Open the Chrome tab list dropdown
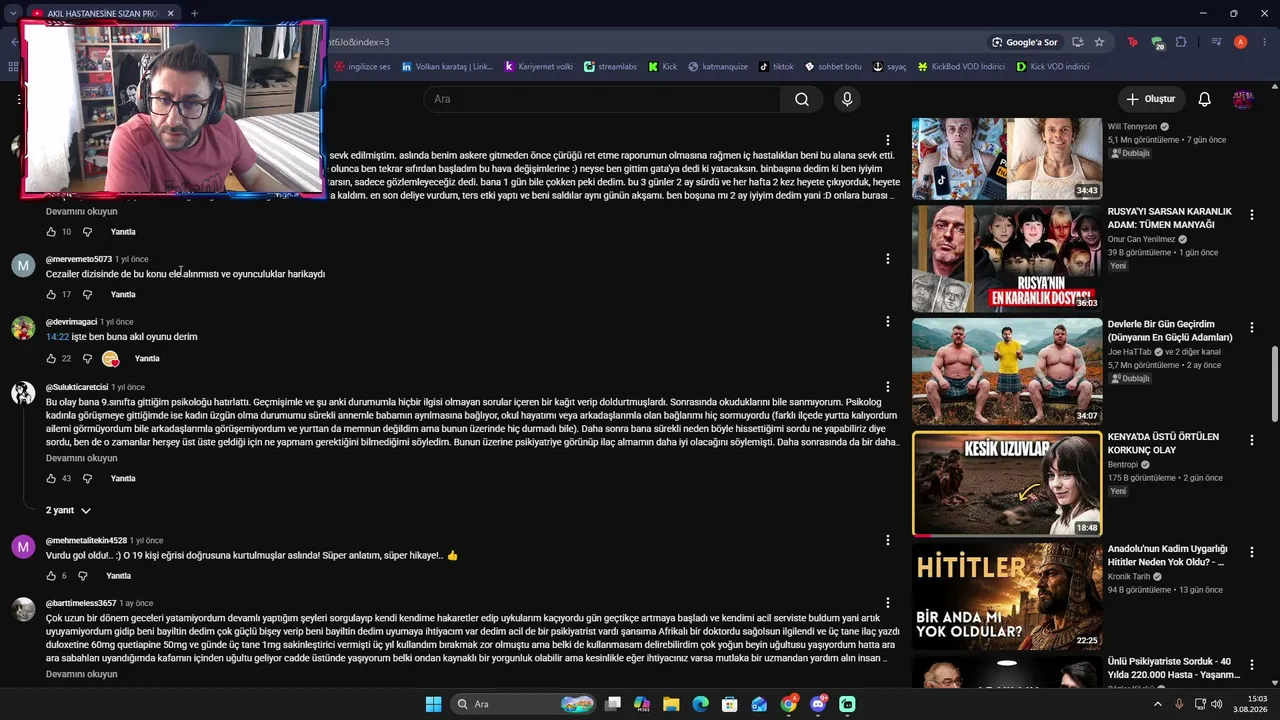This screenshot has width=1280, height=720. click(x=13, y=13)
